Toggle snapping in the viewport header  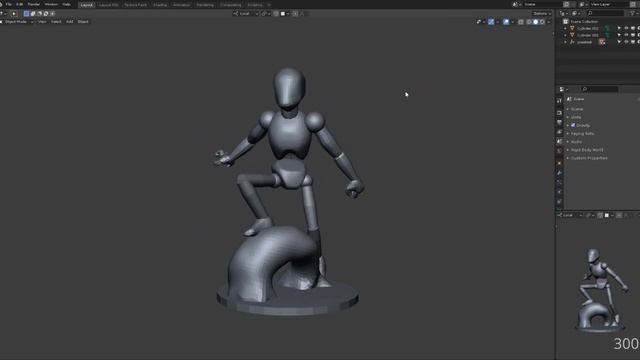[x=276, y=13]
